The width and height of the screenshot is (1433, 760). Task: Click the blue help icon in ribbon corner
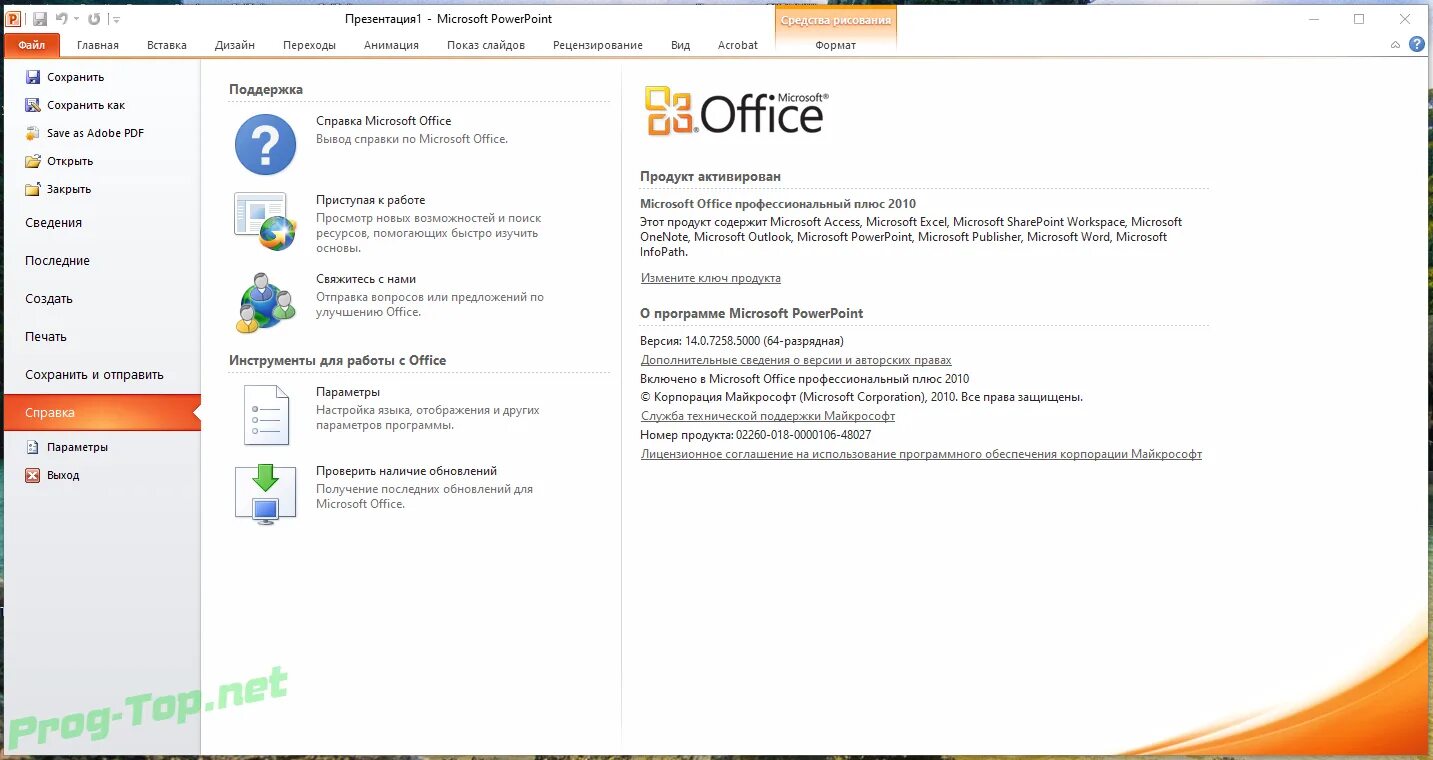[x=1417, y=44]
